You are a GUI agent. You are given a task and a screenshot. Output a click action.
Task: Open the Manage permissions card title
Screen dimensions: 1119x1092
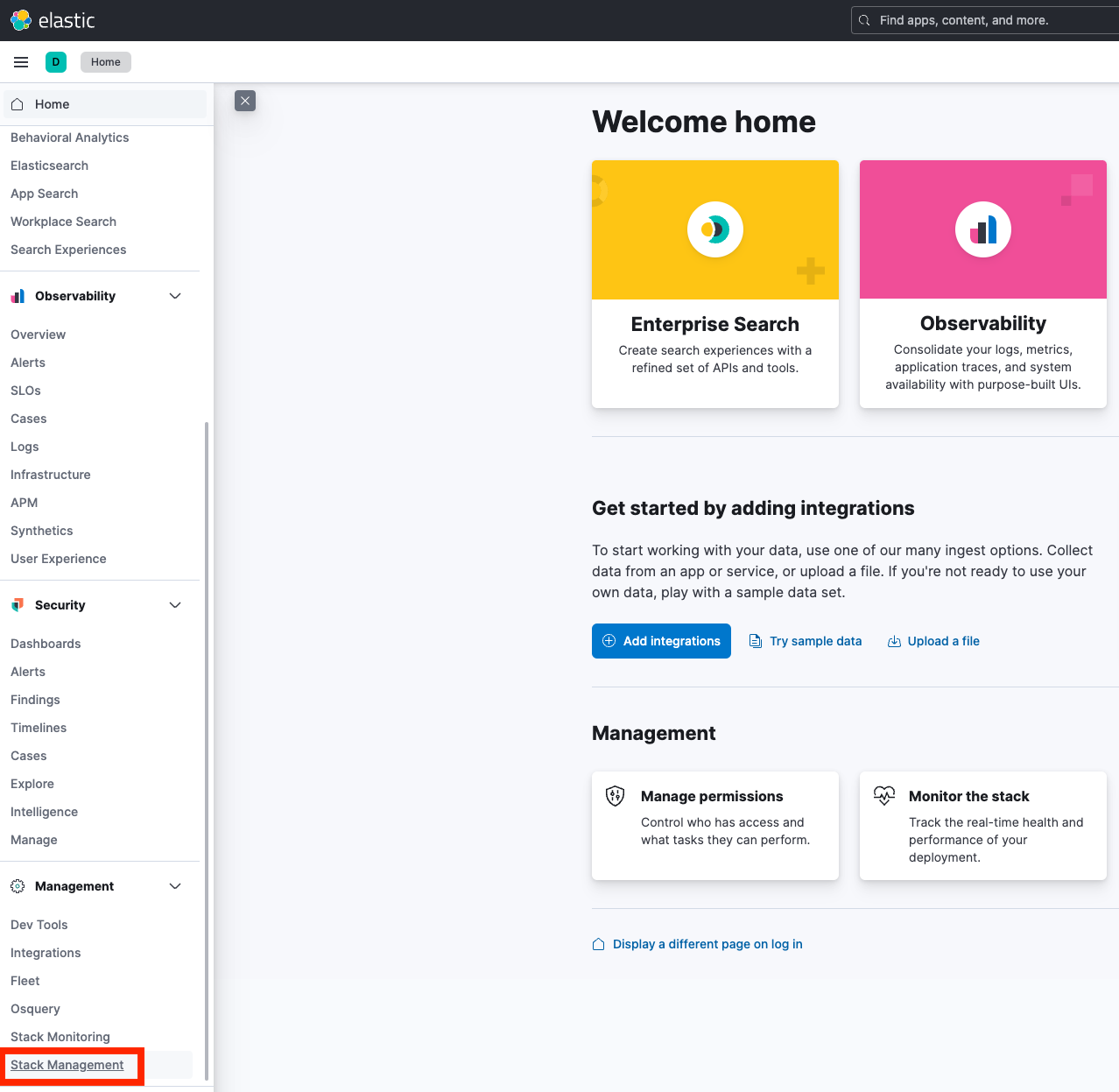pos(712,796)
